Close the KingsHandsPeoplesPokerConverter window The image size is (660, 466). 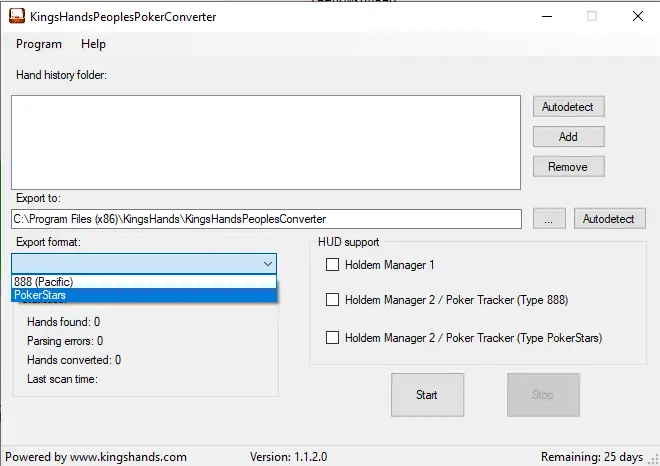[x=638, y=16]
